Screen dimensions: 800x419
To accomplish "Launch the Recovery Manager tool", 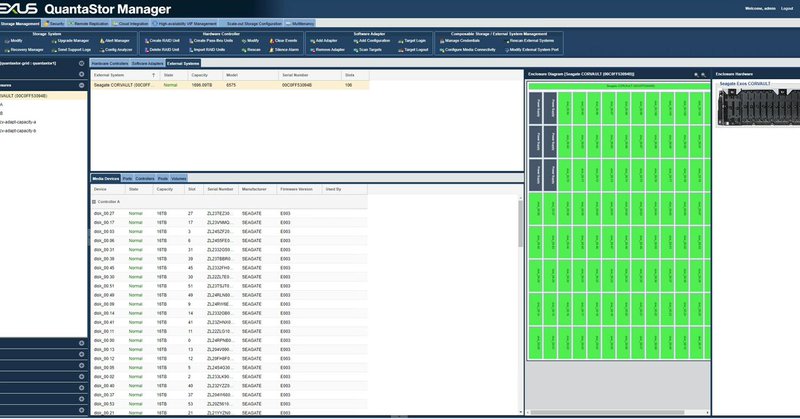I will click(x=24, y=50).
